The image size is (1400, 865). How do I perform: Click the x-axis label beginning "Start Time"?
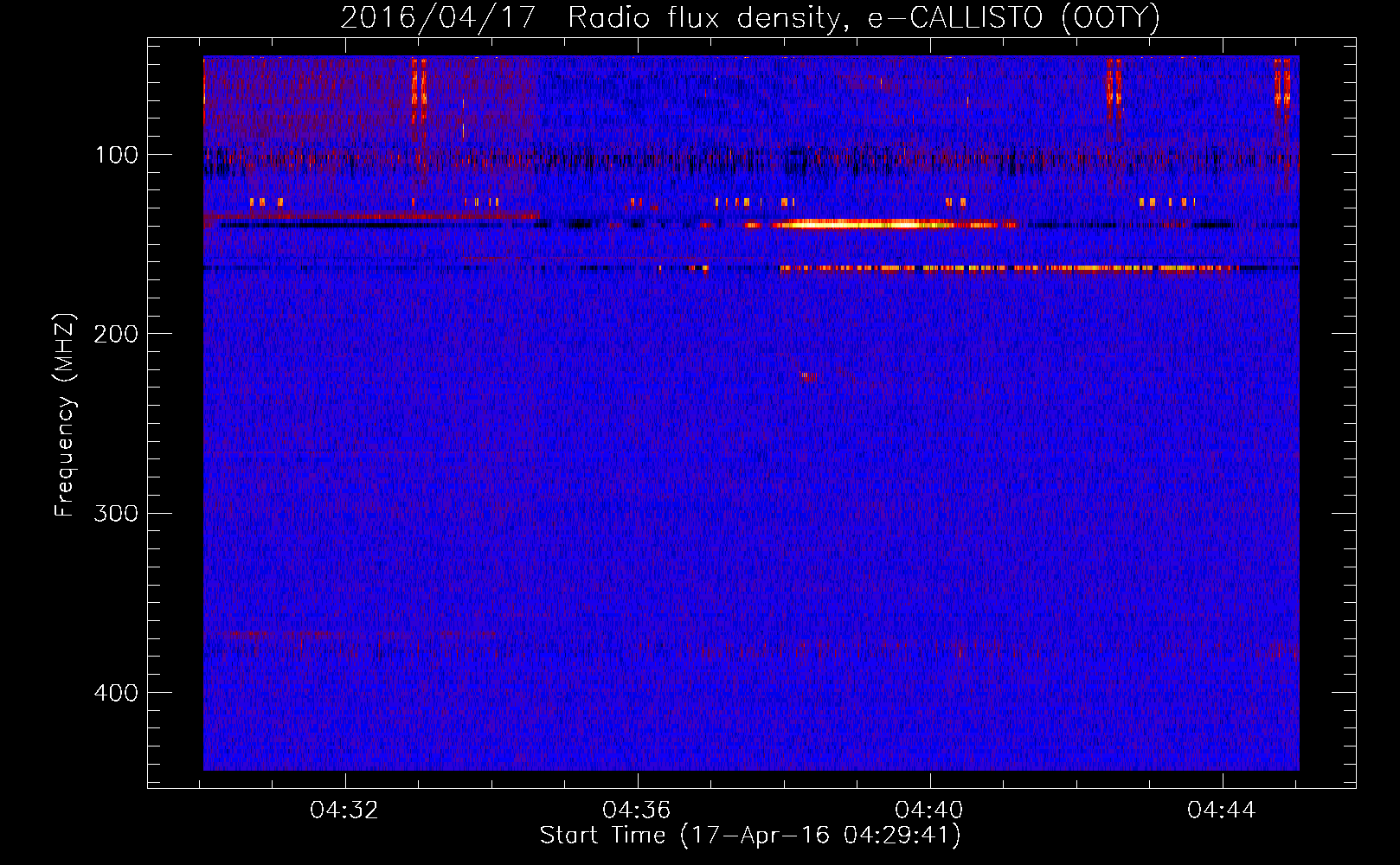click(x=750, y=836)
